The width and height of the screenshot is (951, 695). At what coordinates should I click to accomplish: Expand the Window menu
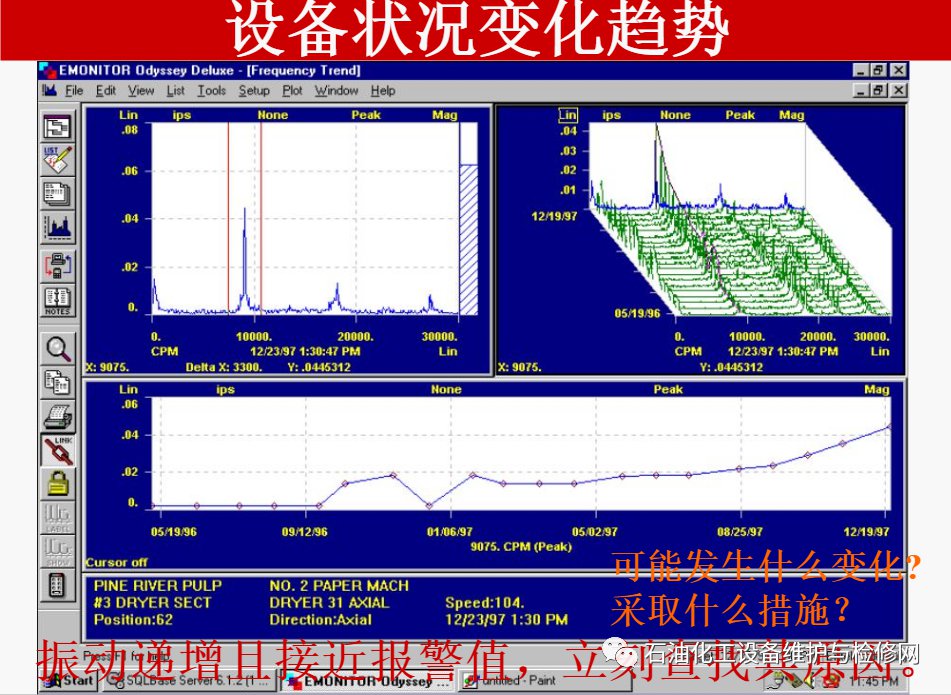point(336,91)
